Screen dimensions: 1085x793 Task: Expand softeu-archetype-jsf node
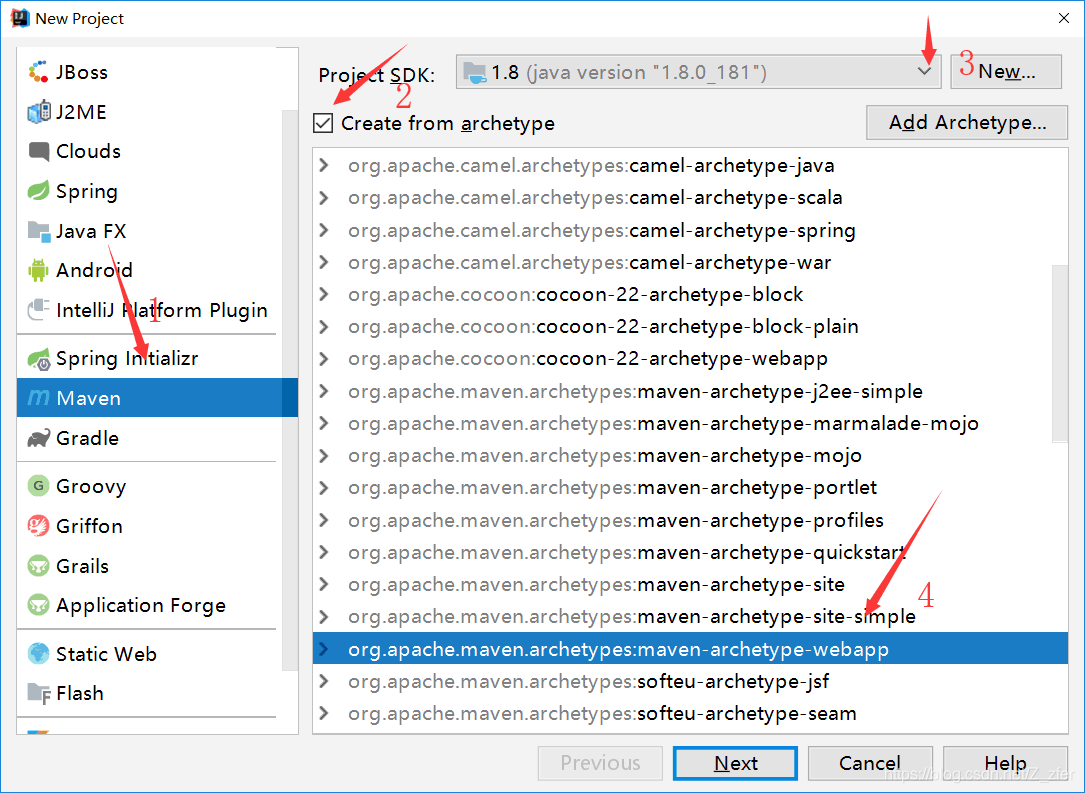tap(323, 681)
